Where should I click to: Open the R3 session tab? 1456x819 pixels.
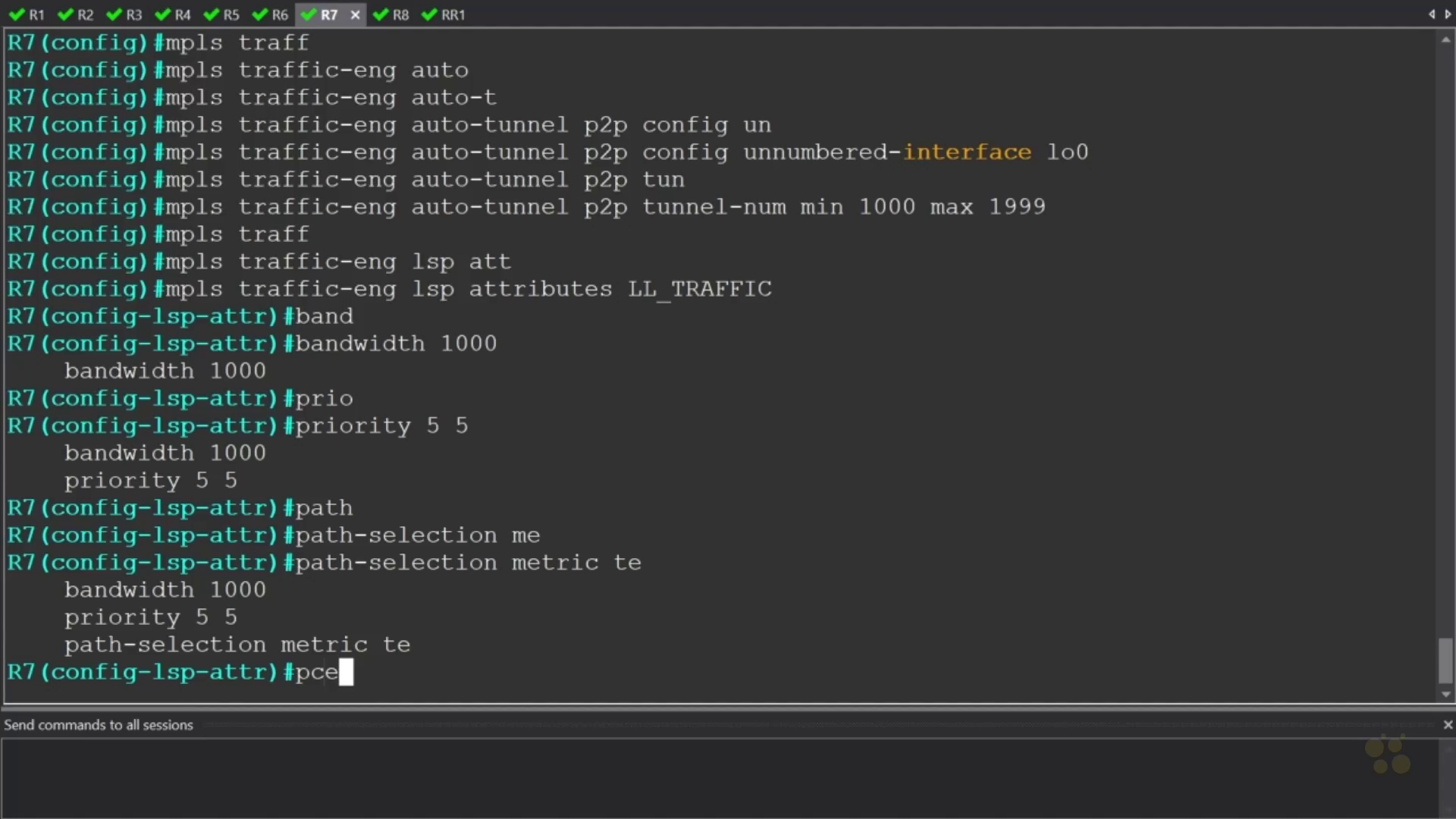point(133,14)
